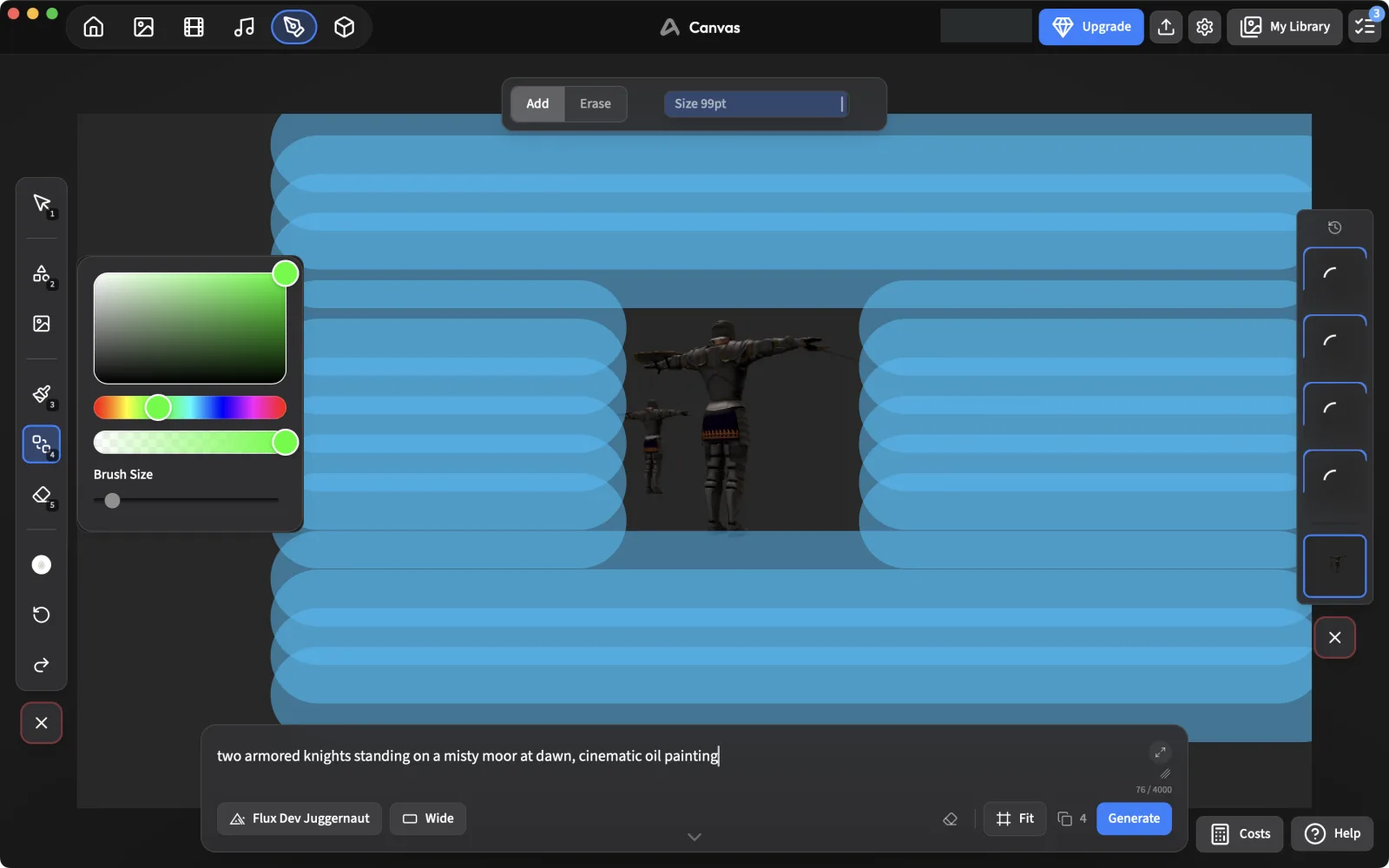Redo action in left toolbar
The height and width of the screenshot is (868, 1389).
(42, 665)
